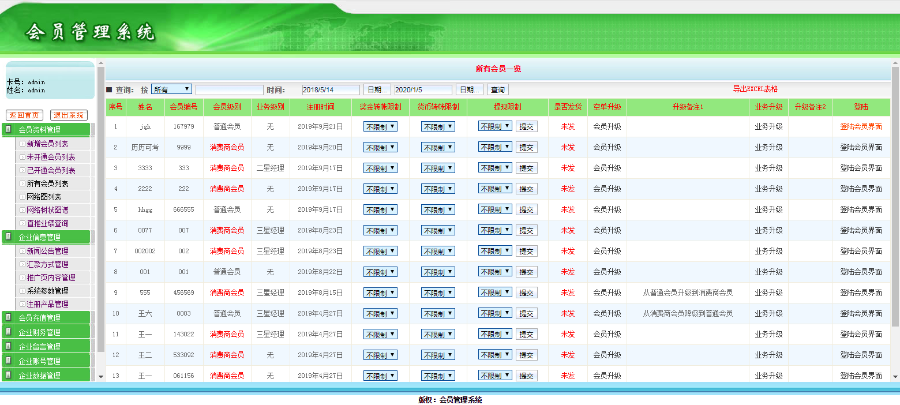
Task: Click the note 从普通会员升级到消费商会员
Action: click(688, 293)
